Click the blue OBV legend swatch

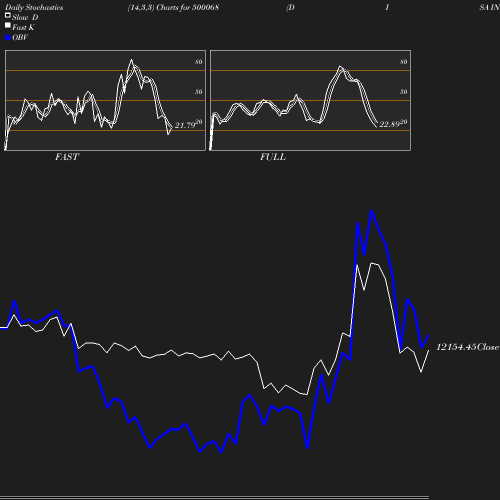[8, 38]
